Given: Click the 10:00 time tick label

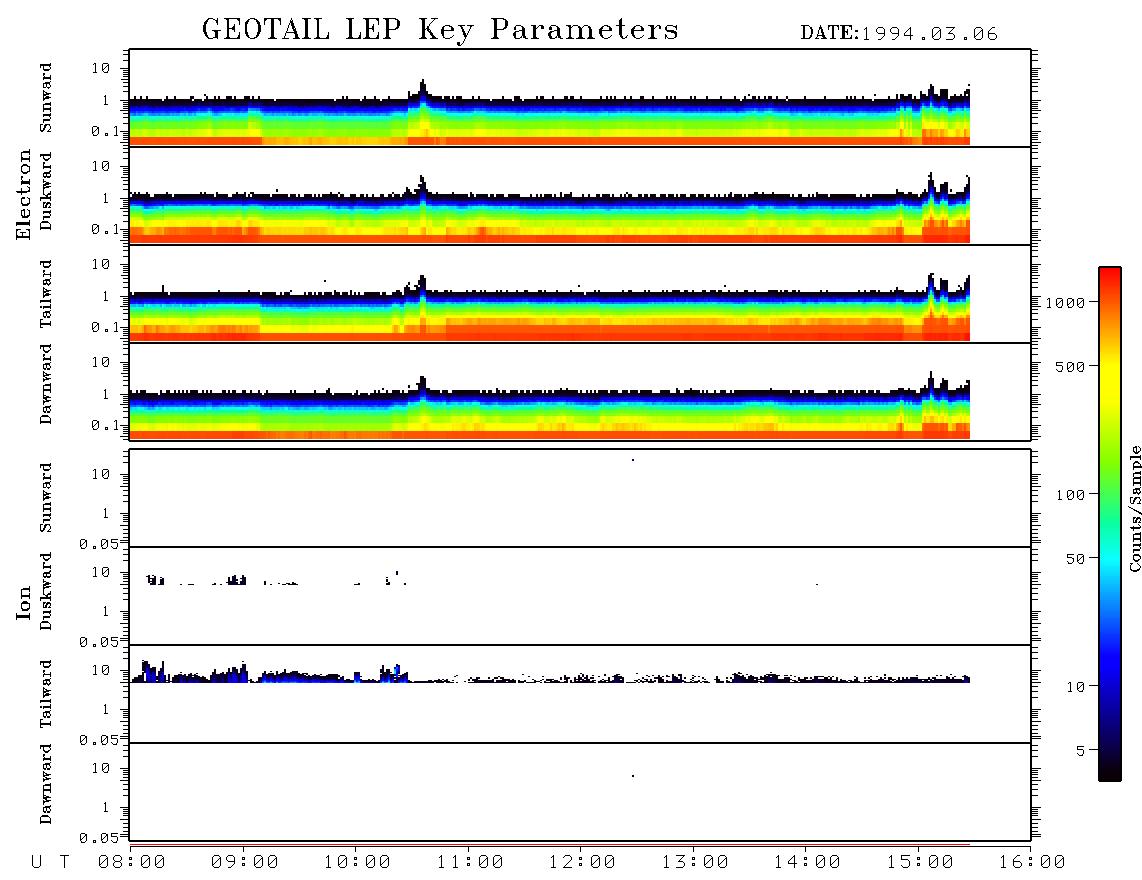Looking at the screenshot, I should point(357,863).
